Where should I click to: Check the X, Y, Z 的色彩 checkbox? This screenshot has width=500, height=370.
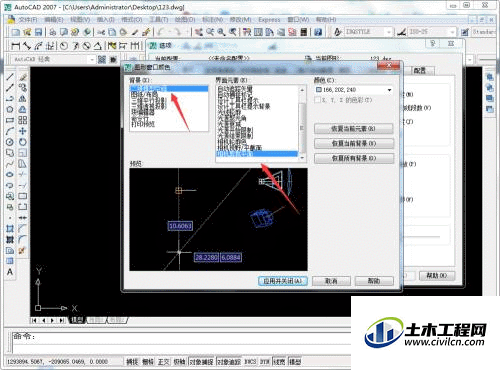[318, 100]
